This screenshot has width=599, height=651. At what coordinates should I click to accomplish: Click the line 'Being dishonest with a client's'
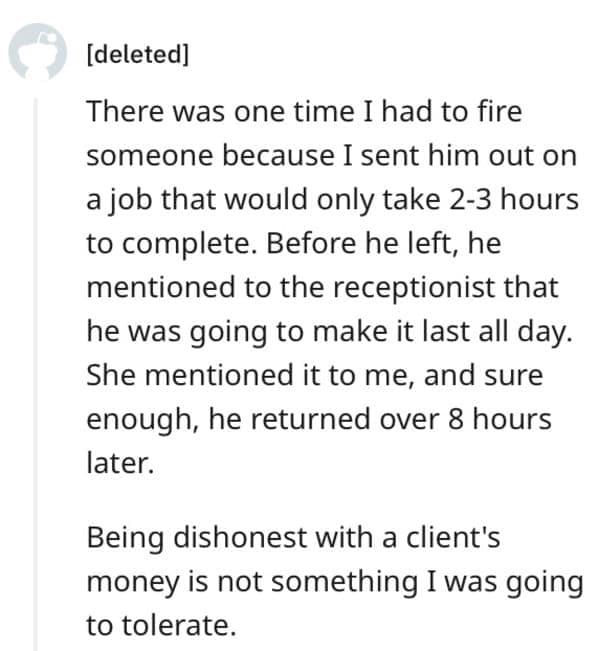click(x=293, y=537)
